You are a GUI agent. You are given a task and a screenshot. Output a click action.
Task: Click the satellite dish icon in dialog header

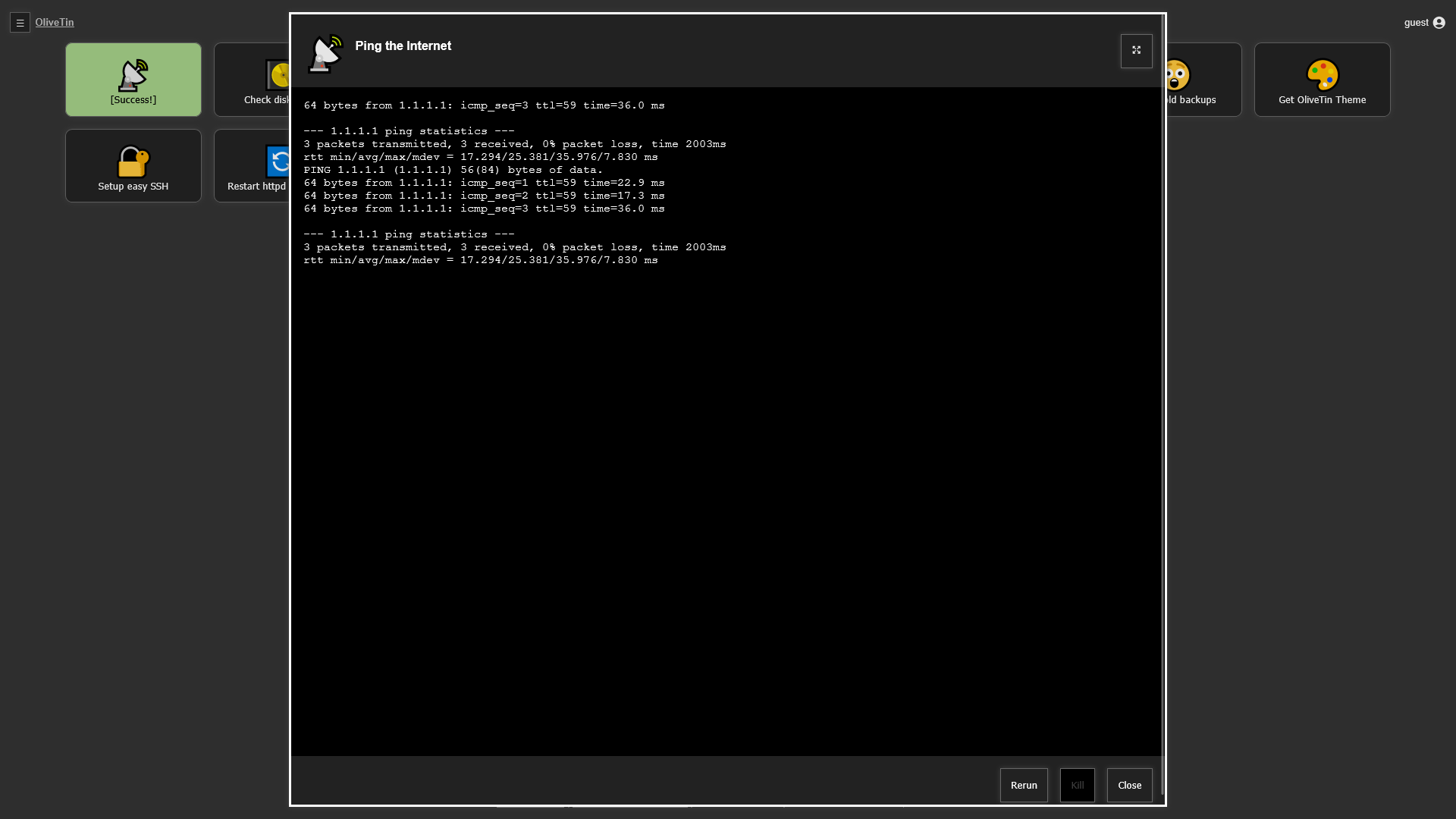tap(325, 54)
